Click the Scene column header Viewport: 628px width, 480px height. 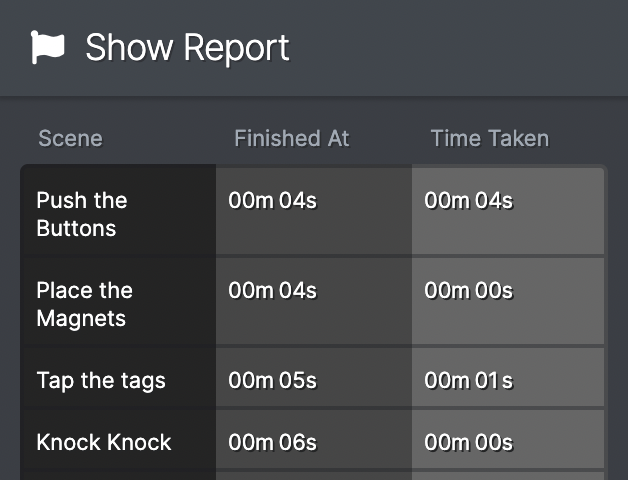70,139
